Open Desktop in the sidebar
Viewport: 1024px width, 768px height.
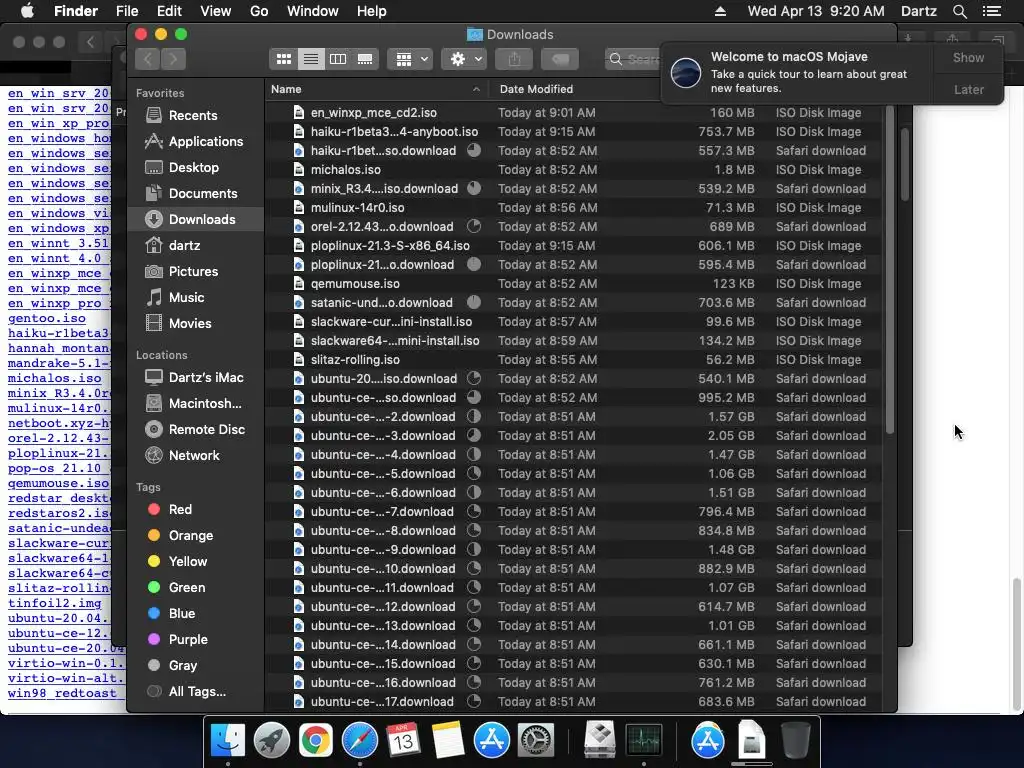click(x=194, y=168)
